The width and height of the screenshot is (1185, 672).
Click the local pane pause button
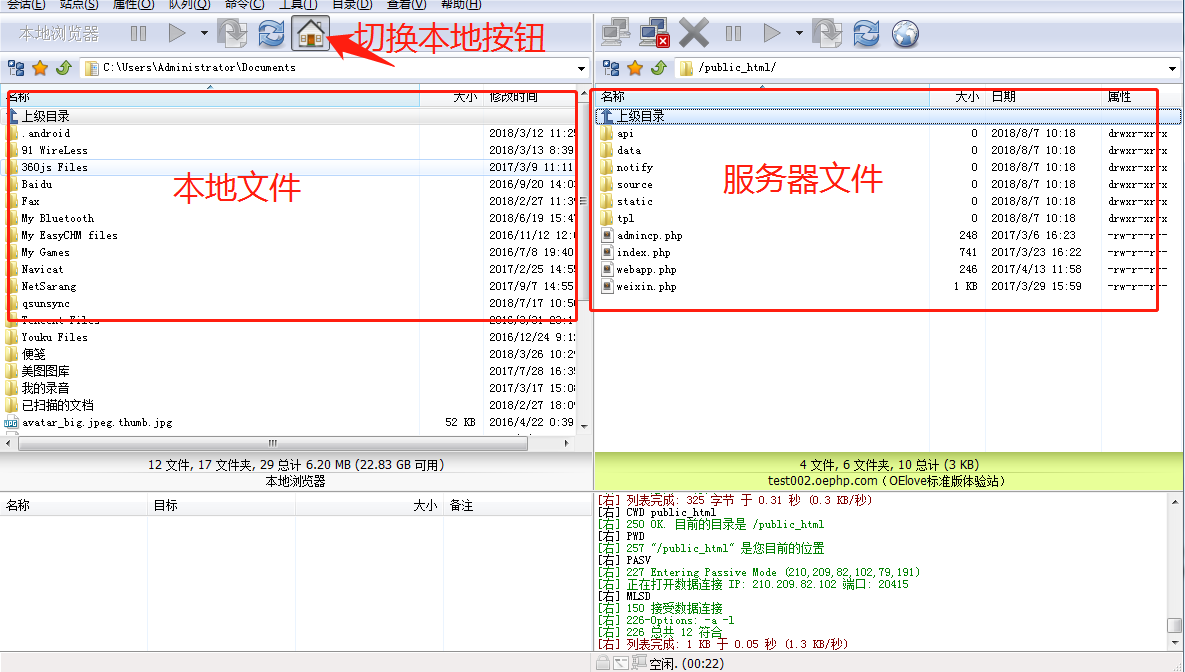click(x=138, y=33)
